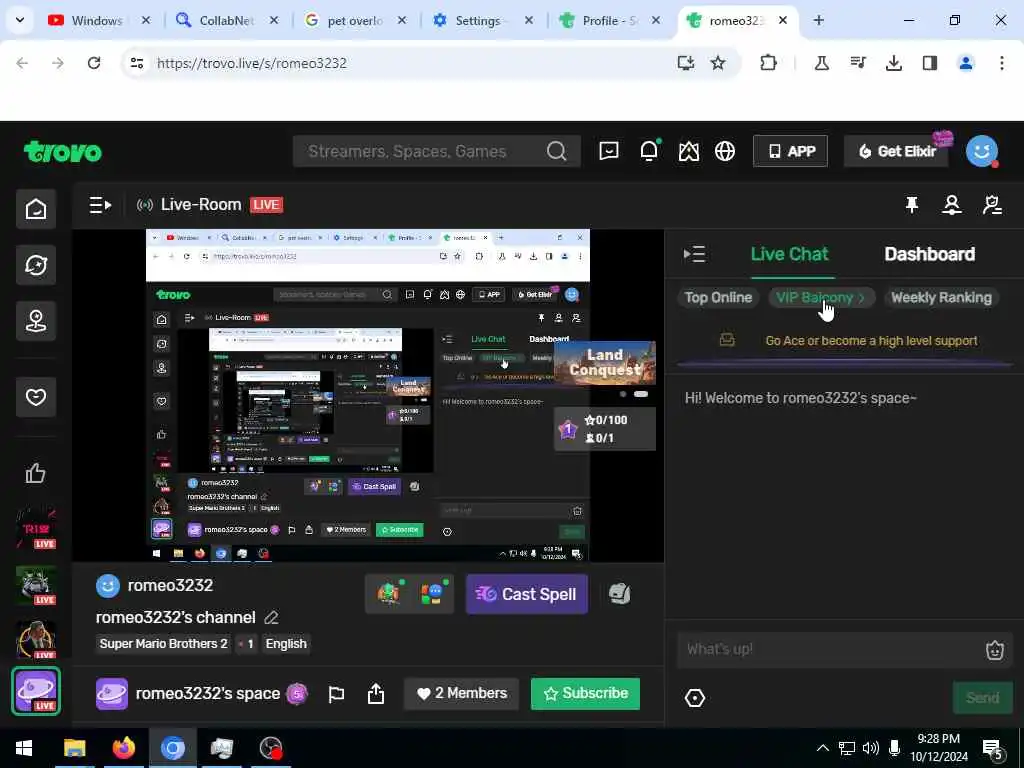Open romeo3232's space live thumbnail in sidebar

[x=36, y=691]
